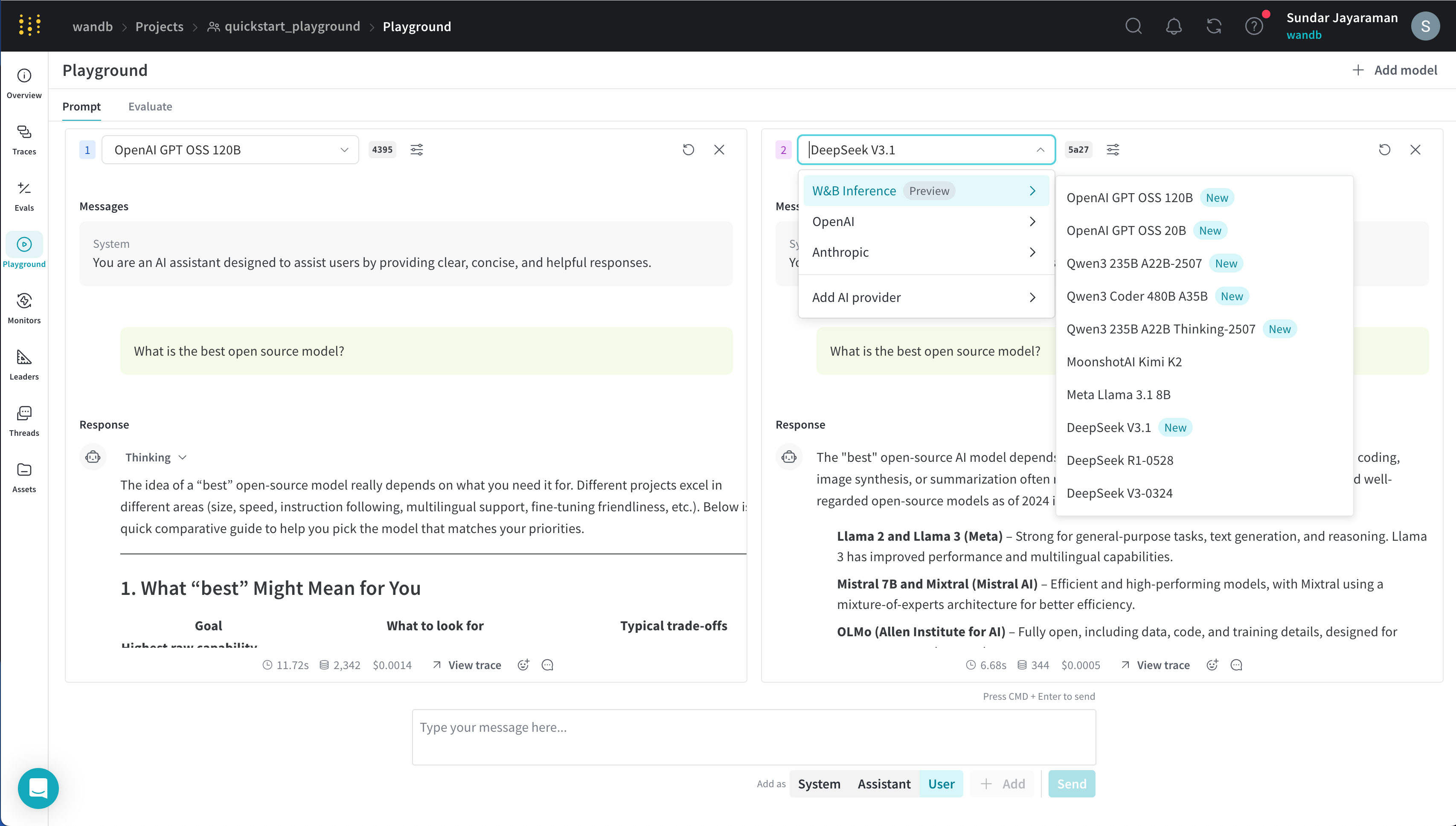Click Add model button
Image resolution: width=1456 pixels, height=826 pixels.
pyautogui.click(x=1395, y=70)
